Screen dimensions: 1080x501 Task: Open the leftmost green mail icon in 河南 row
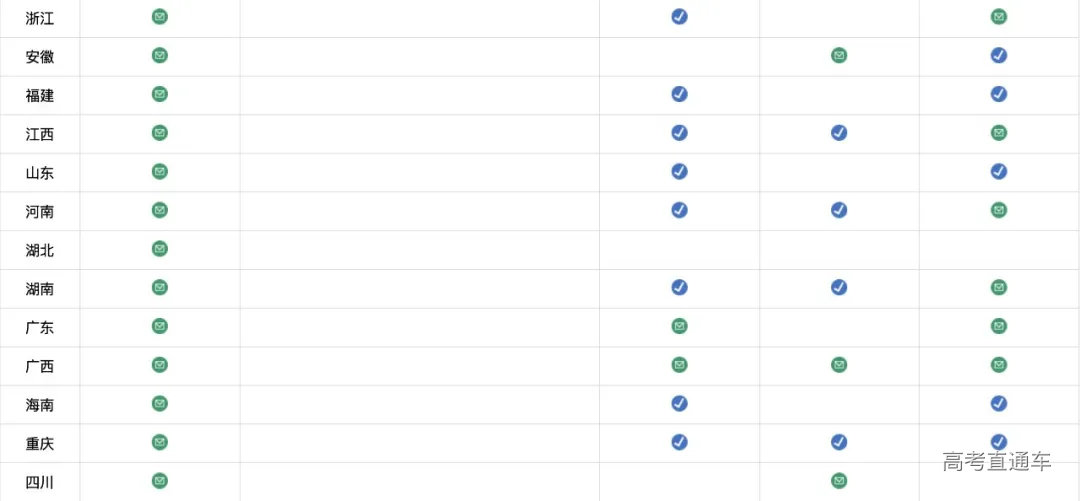(x=160, y=210)
